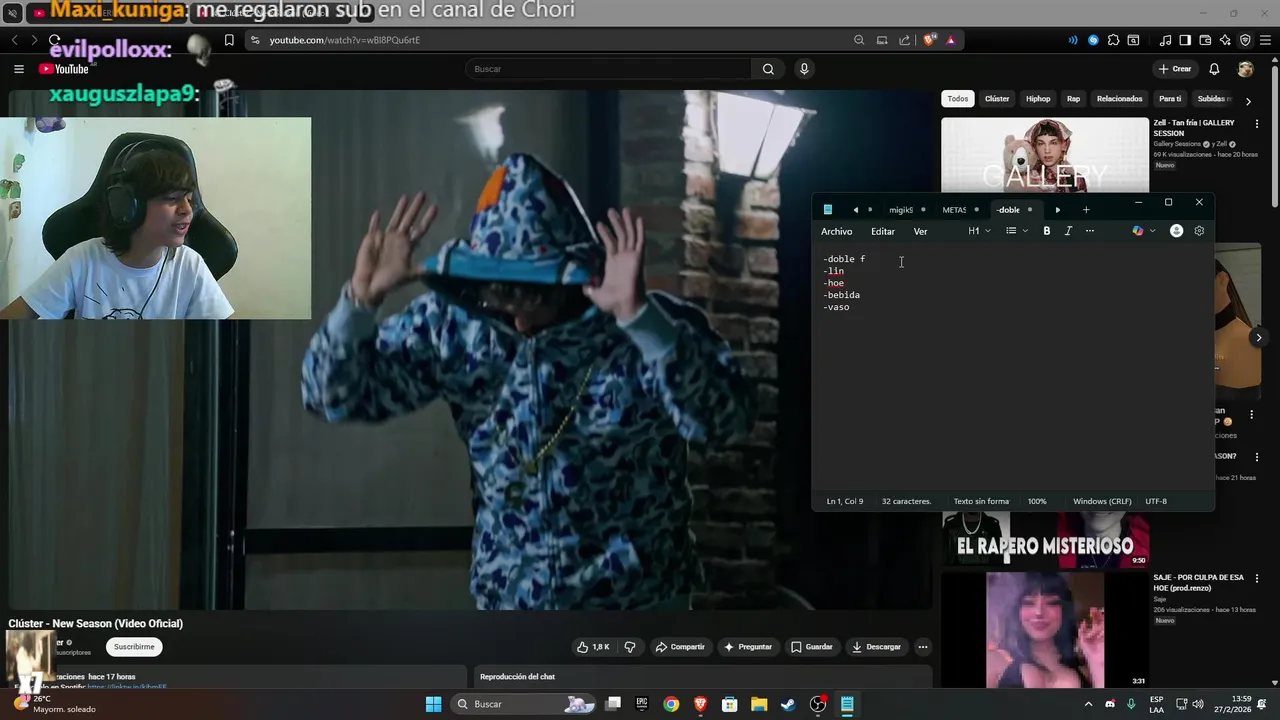Screen dimensions: 1280x720
Task: Open the Ver menu in Notepad
Action: tap(920, 231)
